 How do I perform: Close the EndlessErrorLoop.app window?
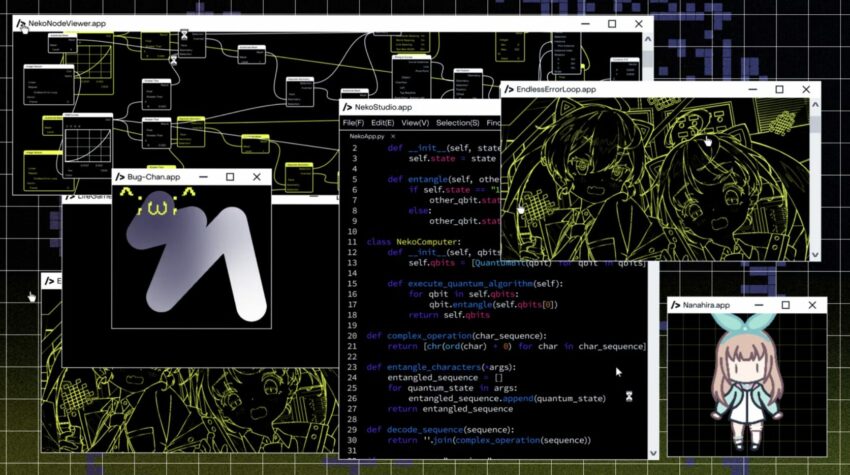coord(806,89)
